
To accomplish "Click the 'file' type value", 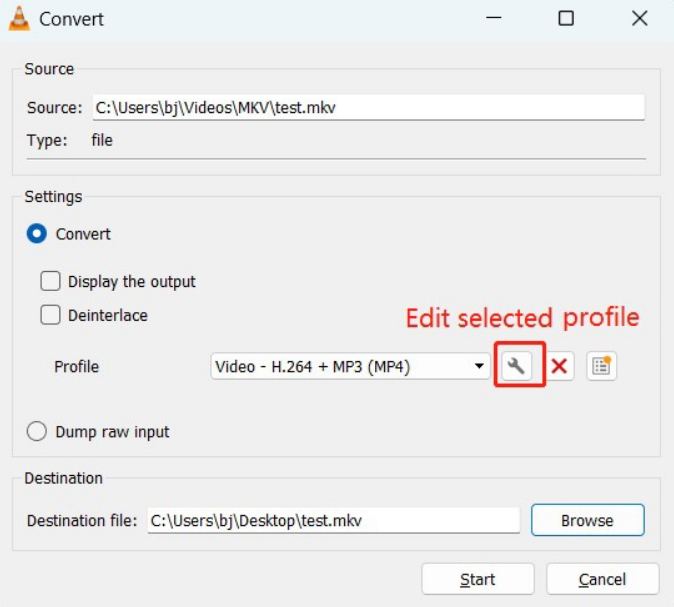I will point(102,140).
